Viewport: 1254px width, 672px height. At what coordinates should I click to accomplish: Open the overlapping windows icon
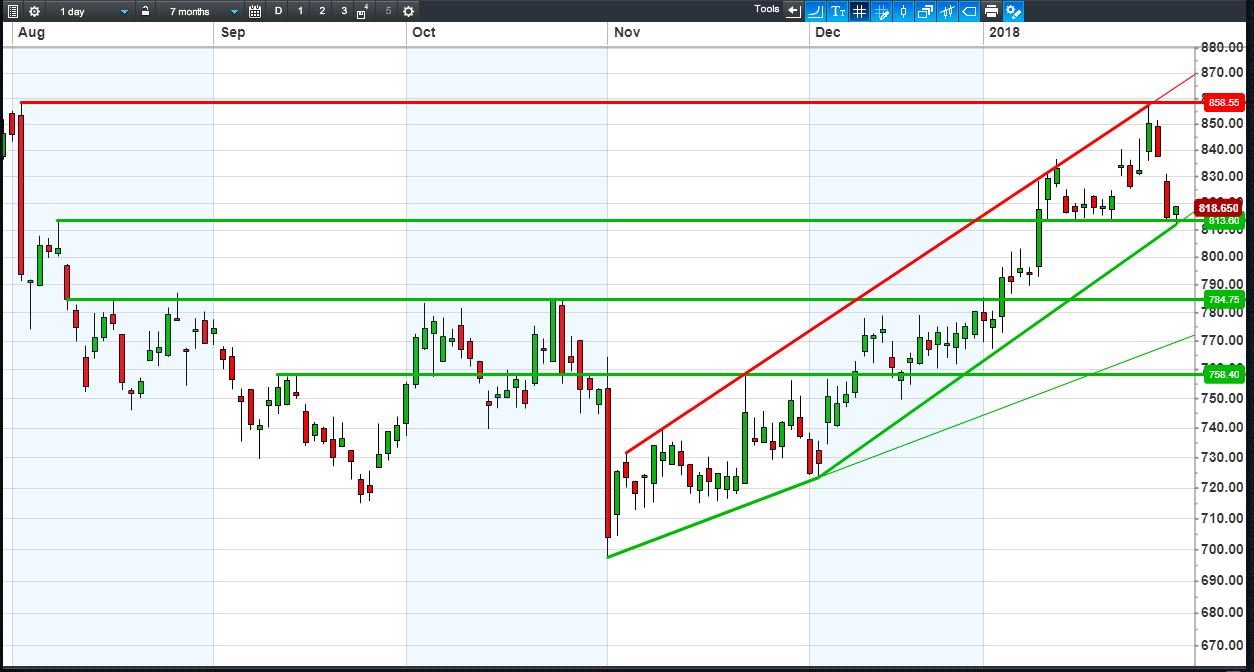925,11
